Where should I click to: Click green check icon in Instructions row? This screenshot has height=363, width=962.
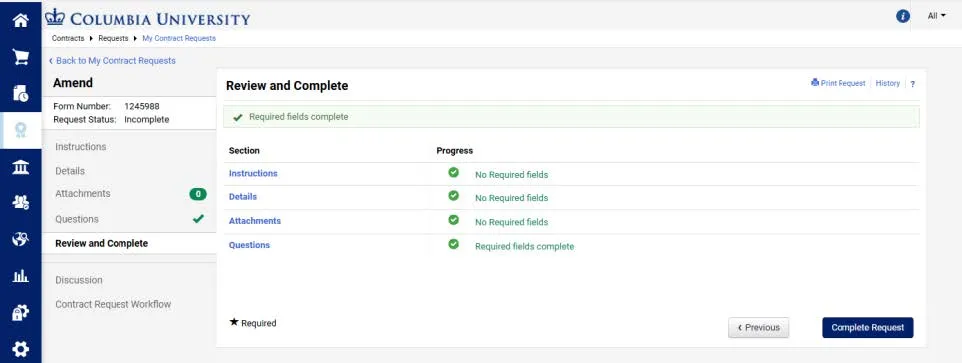point(453,172)
